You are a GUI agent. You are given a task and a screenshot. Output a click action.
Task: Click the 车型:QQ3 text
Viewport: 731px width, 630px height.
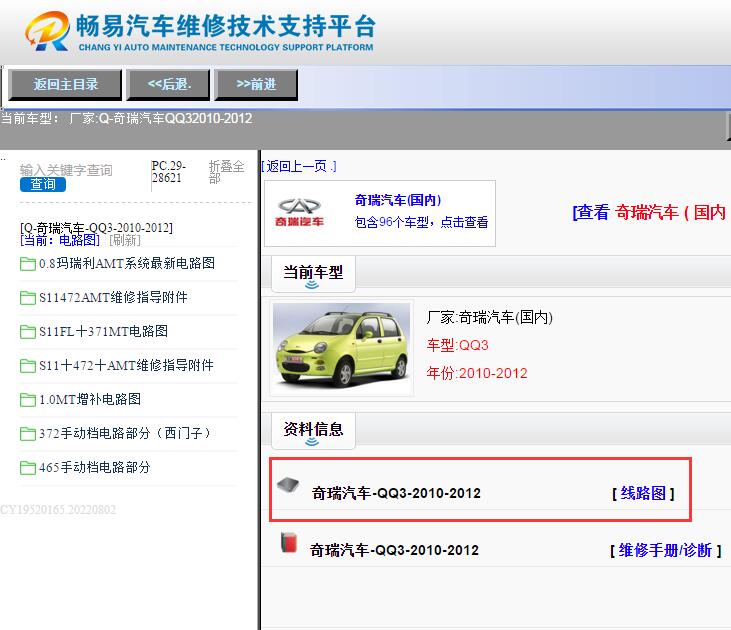pyautogui.click(x=457, y=346)
